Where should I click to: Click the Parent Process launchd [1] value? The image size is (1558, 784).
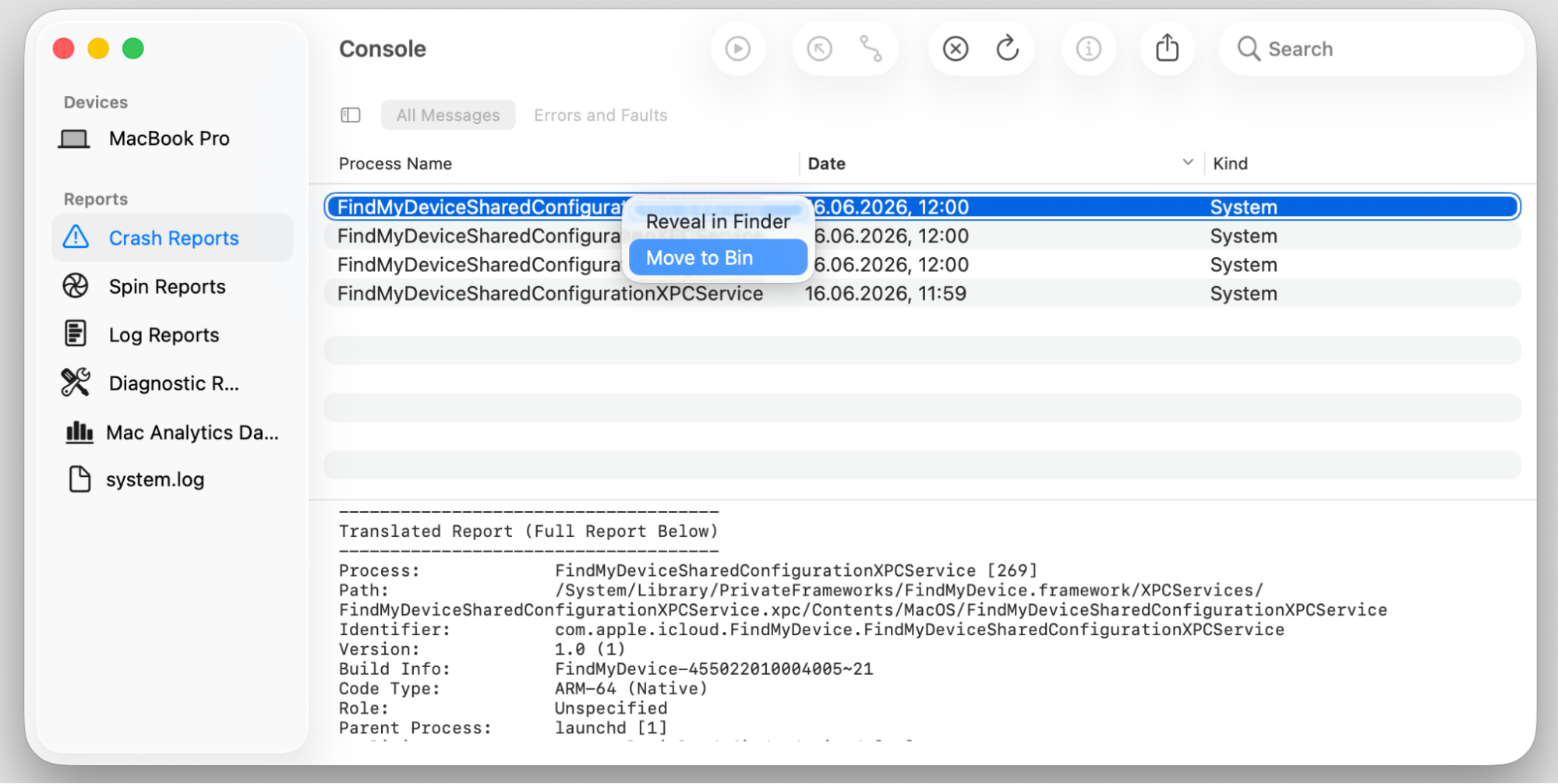tap(610, 728)
